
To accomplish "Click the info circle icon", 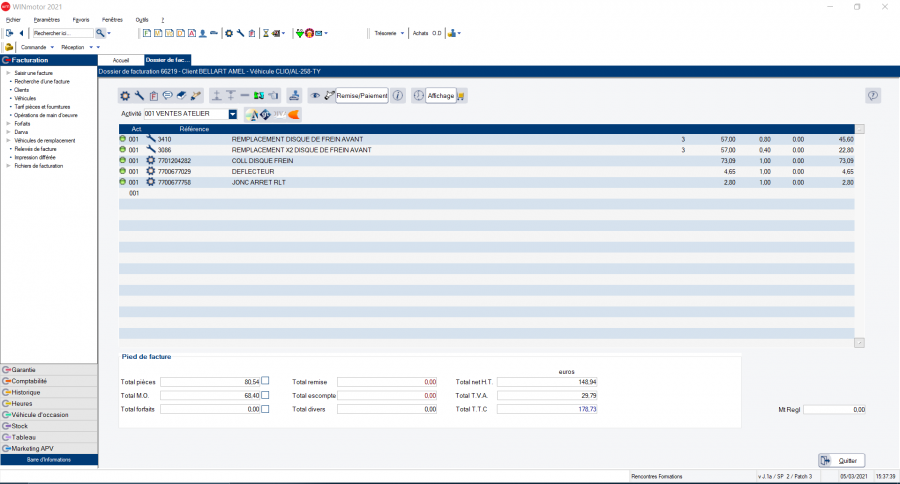I will point(398,96).
